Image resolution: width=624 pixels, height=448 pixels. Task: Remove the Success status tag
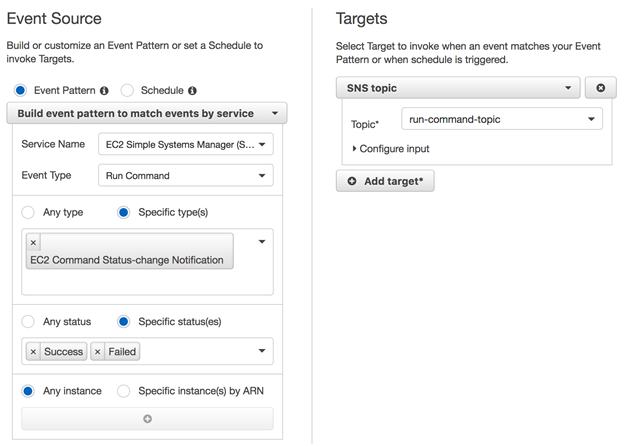pyautogui.click(x=33, y=352)
